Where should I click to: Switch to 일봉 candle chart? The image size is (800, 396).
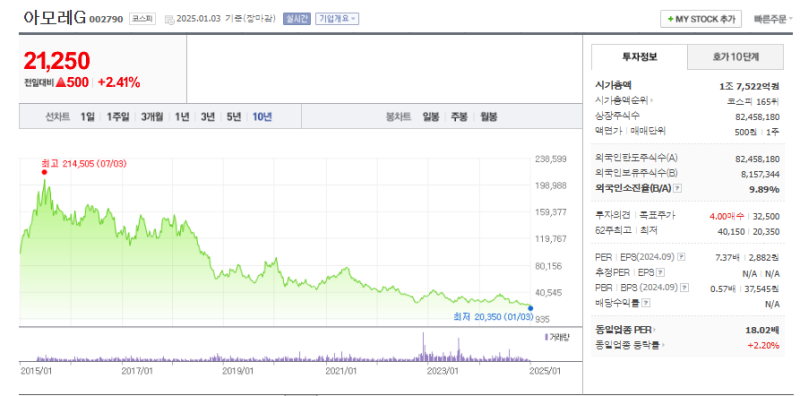point(431,116)
